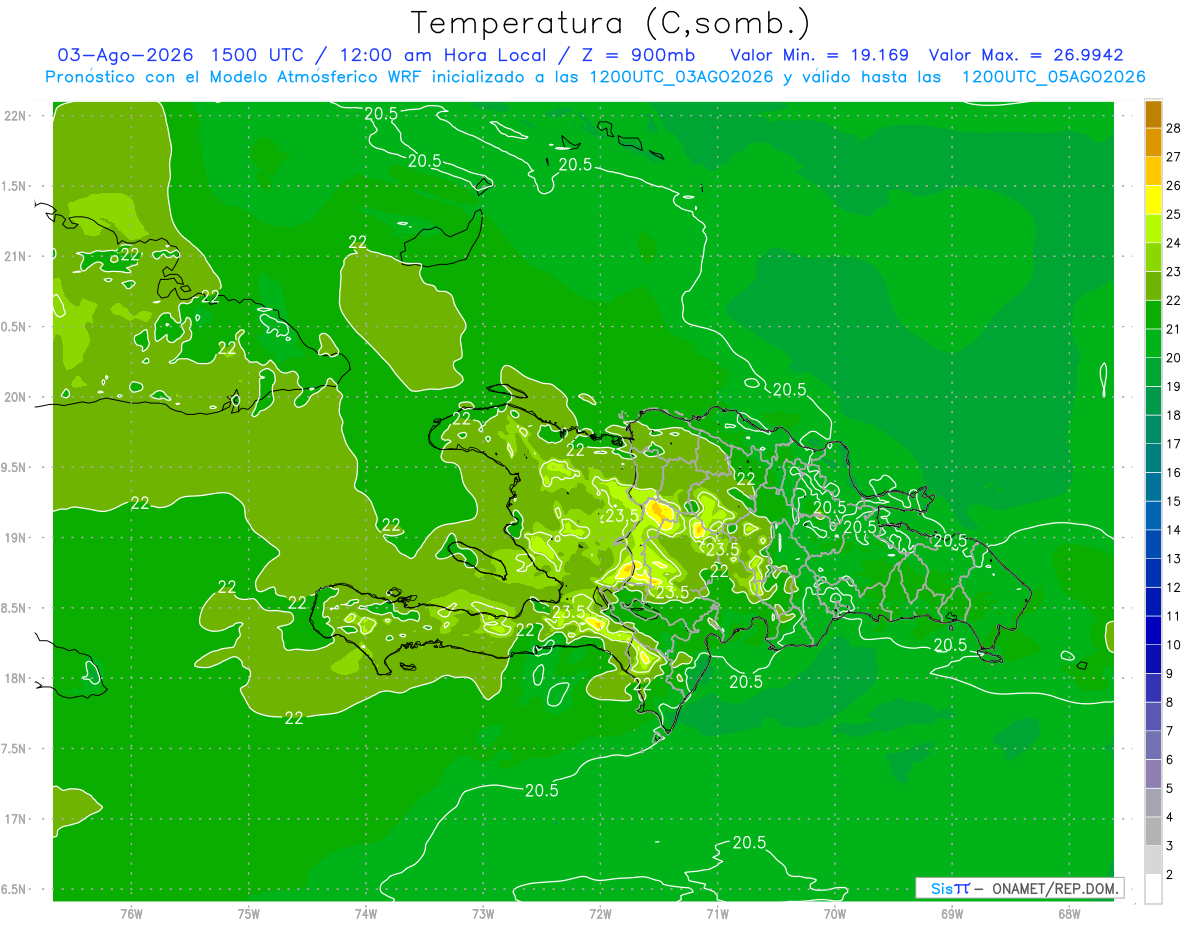Click the '17N' latitude axis label
The height and width of the screenshot is (927, 1200).
point(14,819)
